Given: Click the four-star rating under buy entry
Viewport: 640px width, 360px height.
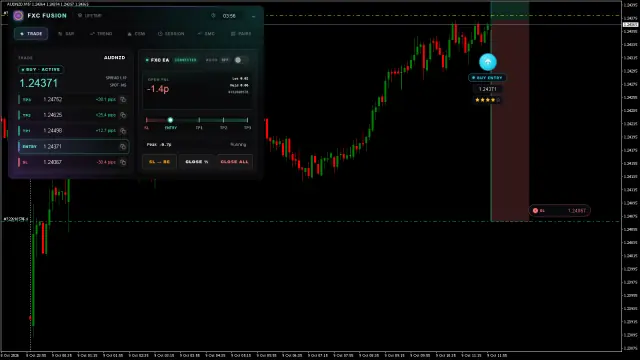Looking at the screenshot, I should pos(487,100).
